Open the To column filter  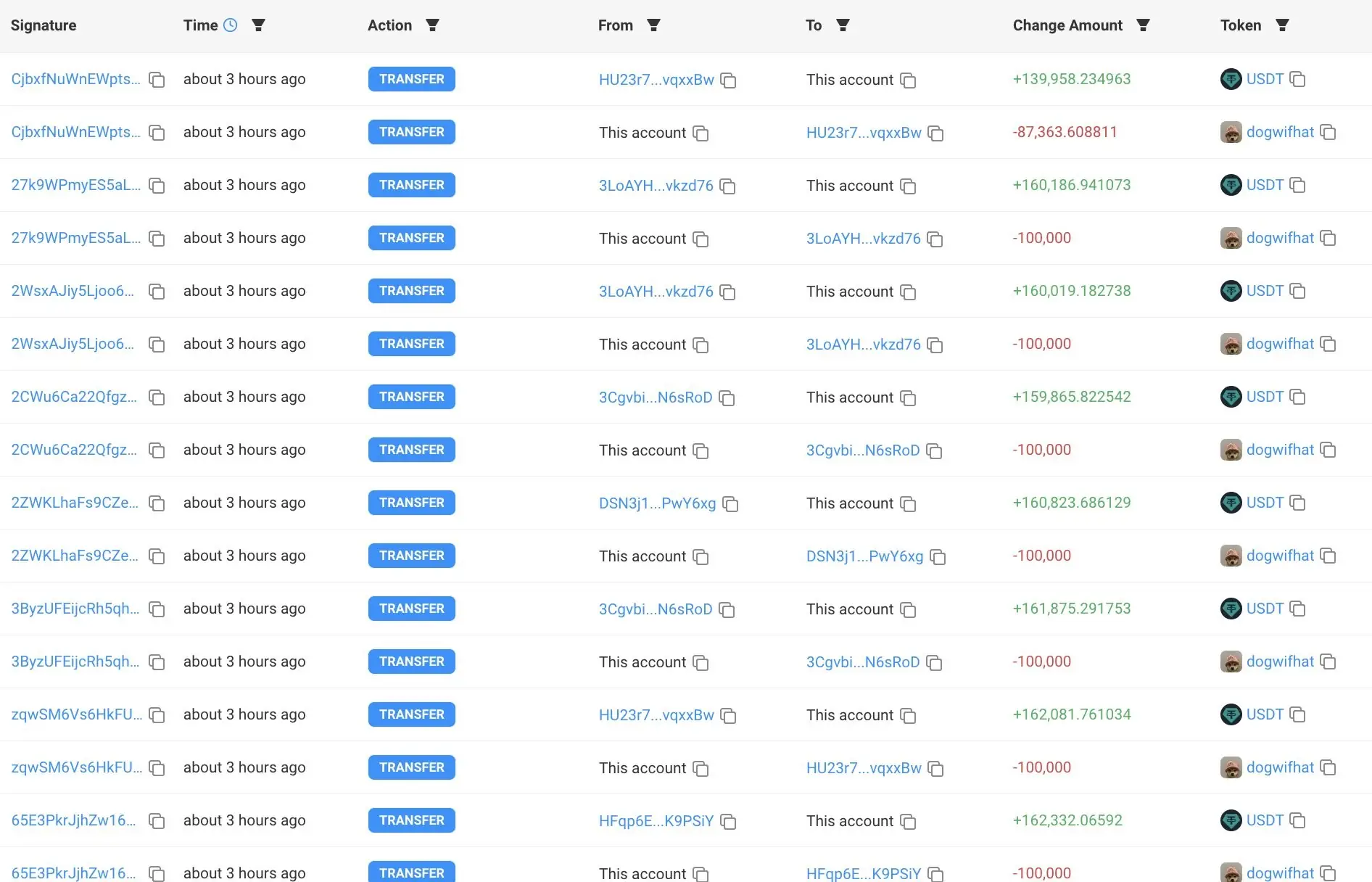[x=843, y=25]
